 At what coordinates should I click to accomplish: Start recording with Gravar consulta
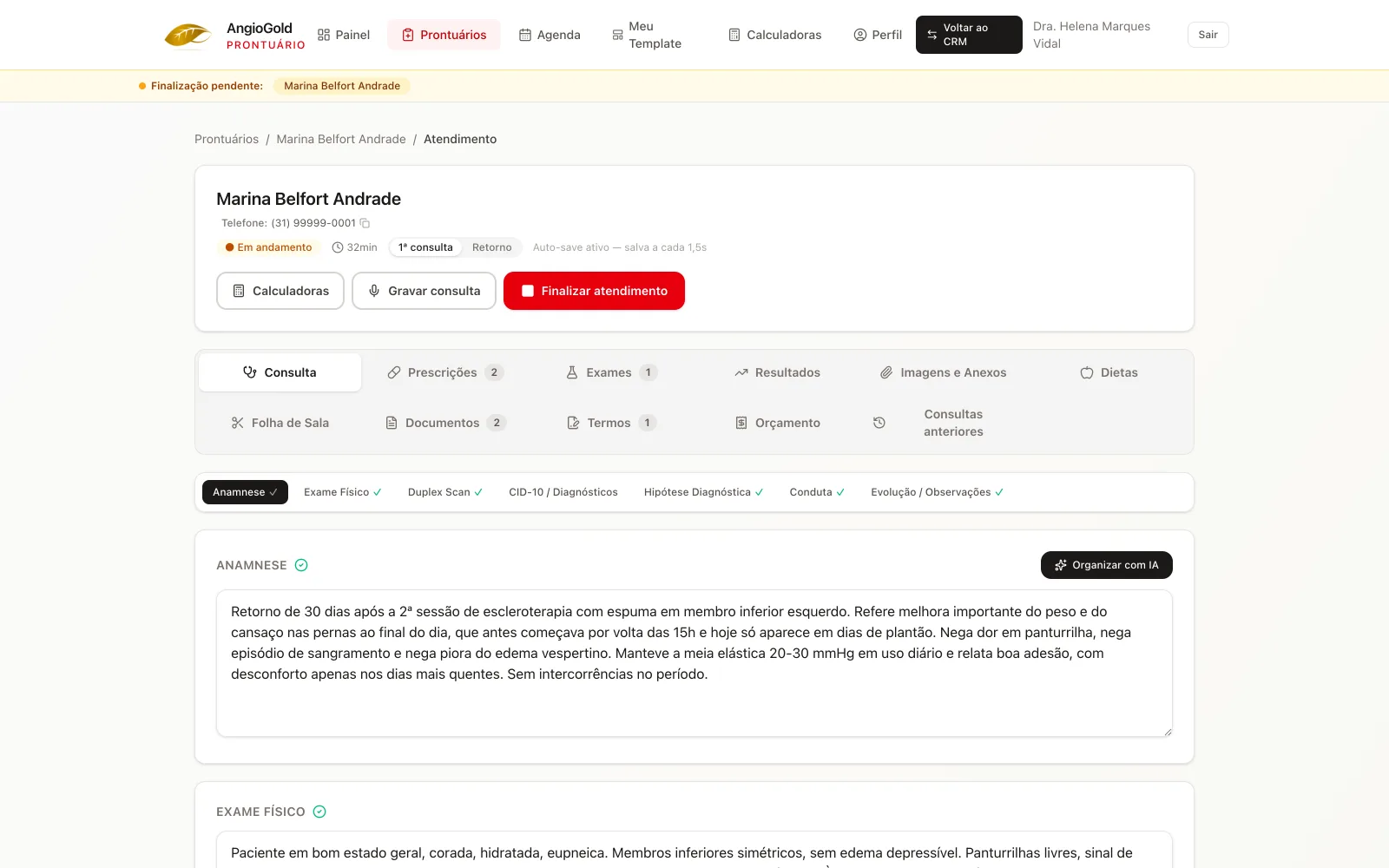click(424, 291)
